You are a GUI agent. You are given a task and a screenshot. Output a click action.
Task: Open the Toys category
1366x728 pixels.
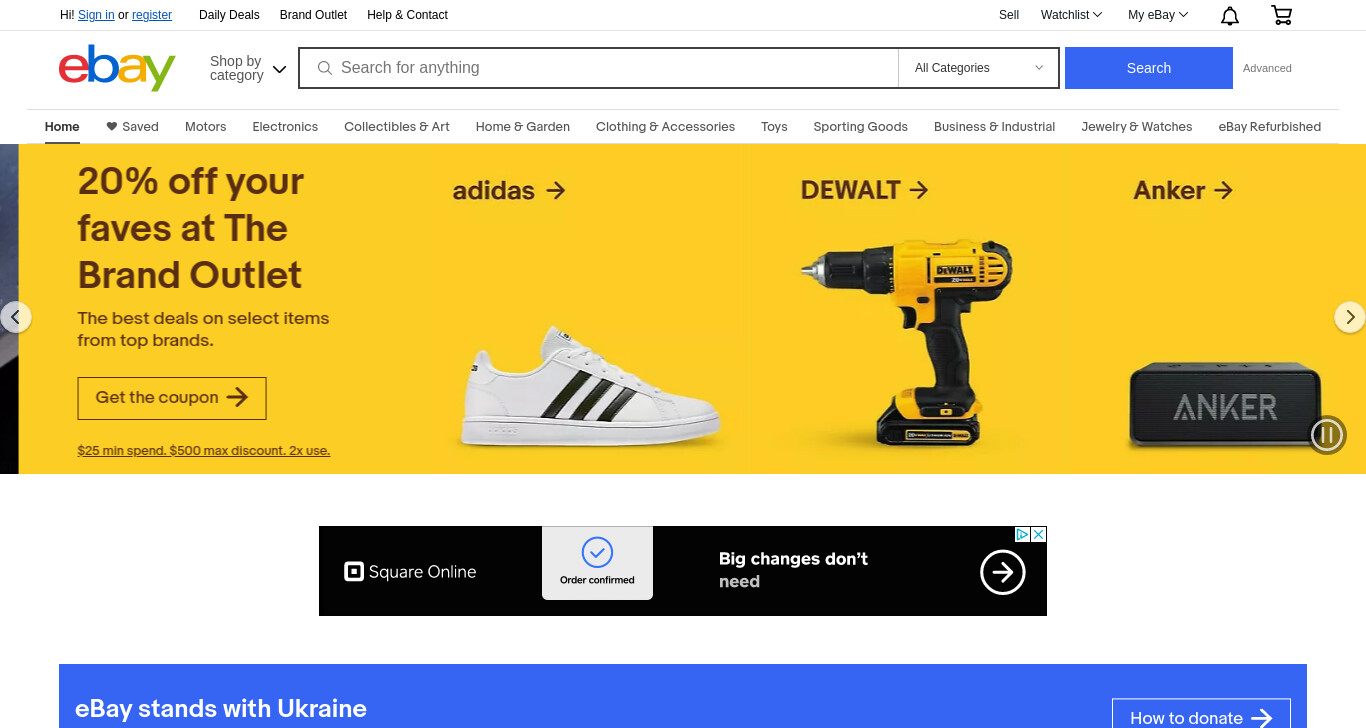click(x=774, y=127)
